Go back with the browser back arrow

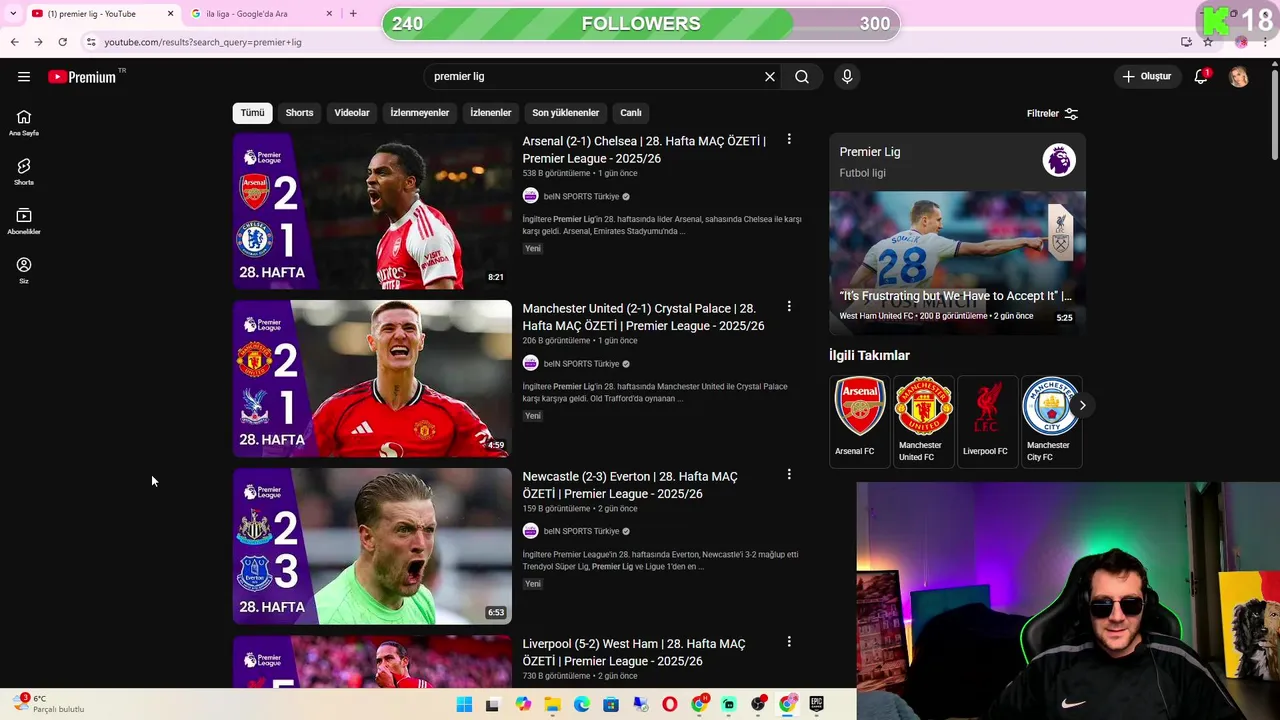click(x=14, y=42)
